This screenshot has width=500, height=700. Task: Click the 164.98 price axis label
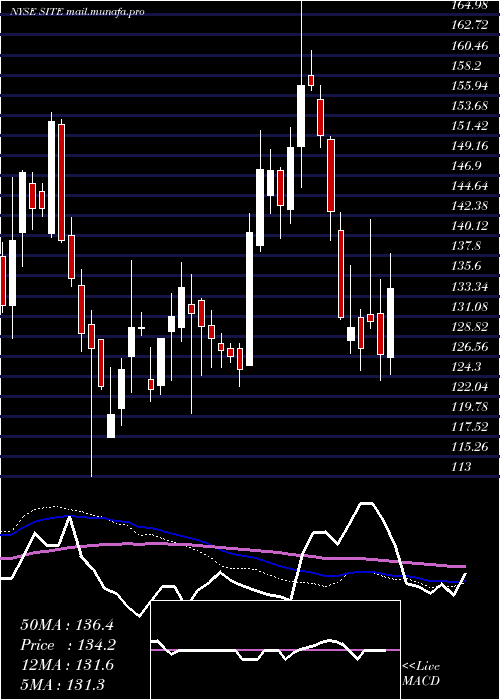(x=470, y=5)
